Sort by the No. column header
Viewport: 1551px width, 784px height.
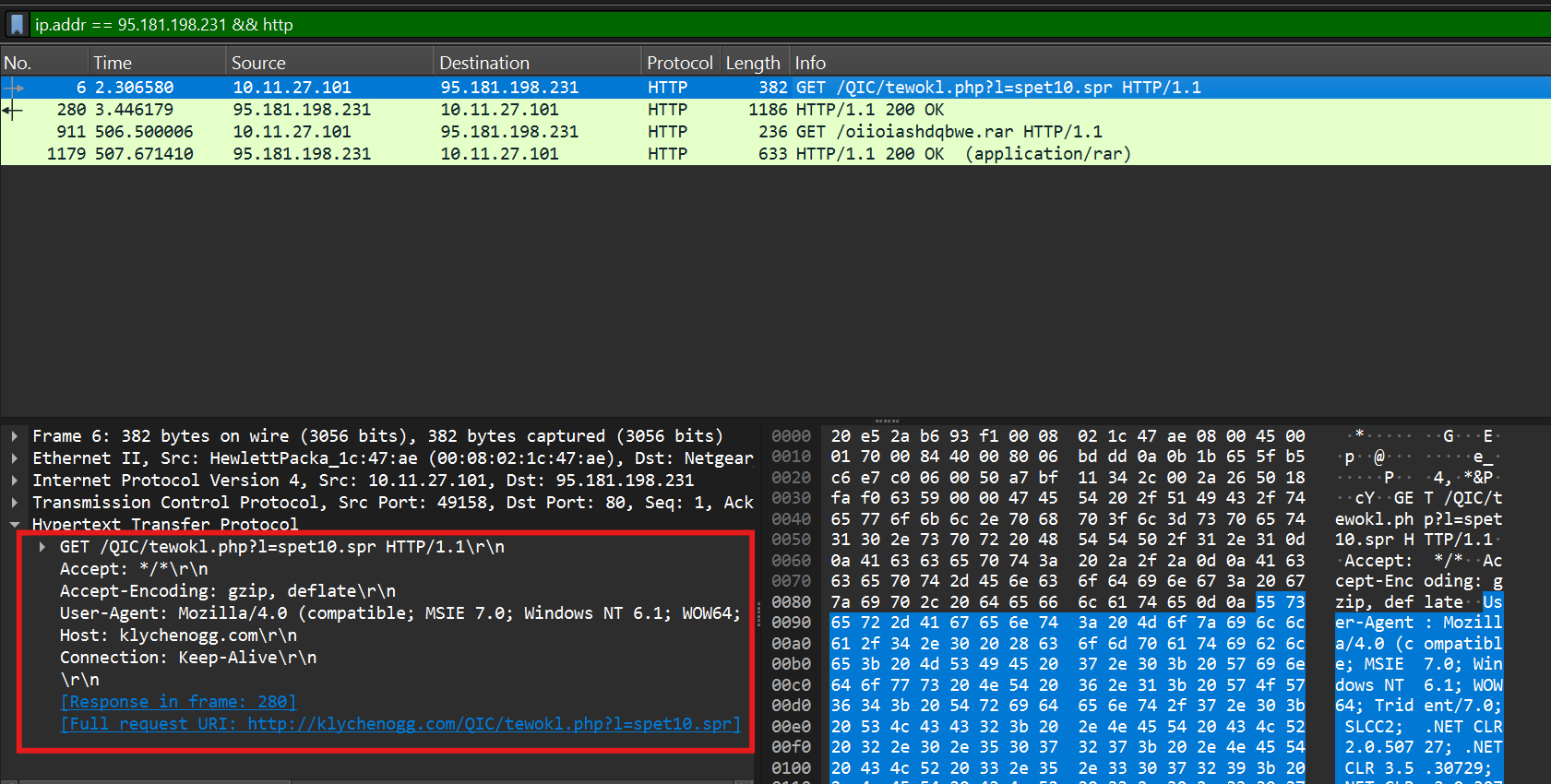click(43, 63)
